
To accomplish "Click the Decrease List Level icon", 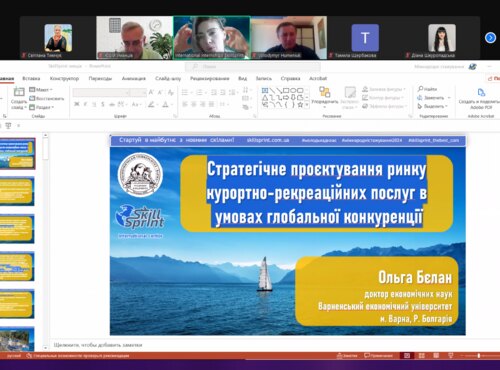I will click(214, 92).
